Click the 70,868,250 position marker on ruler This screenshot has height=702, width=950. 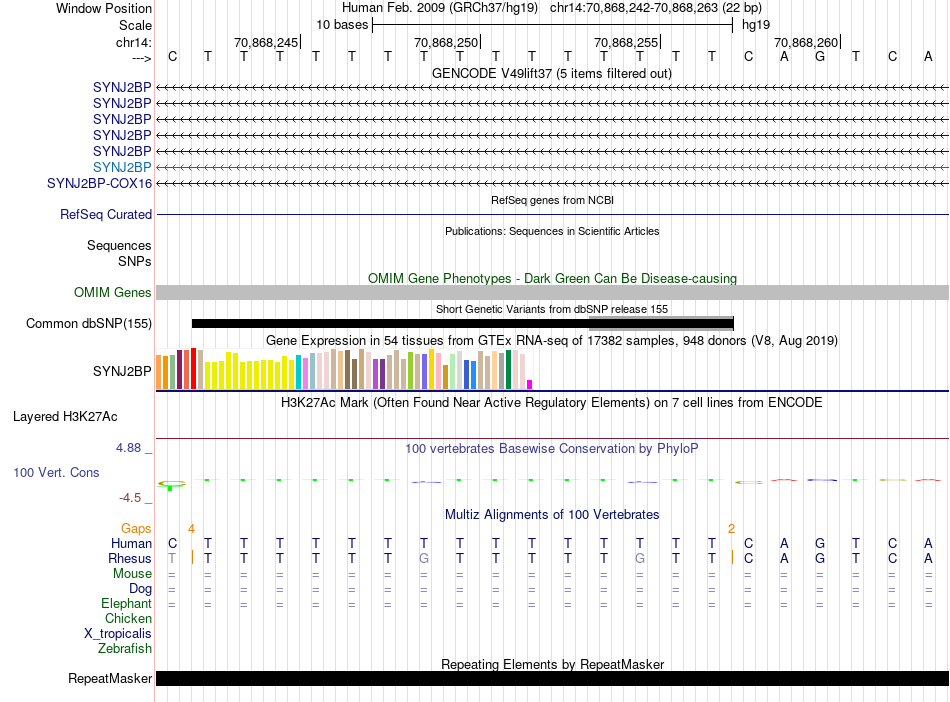pos(446,42)
